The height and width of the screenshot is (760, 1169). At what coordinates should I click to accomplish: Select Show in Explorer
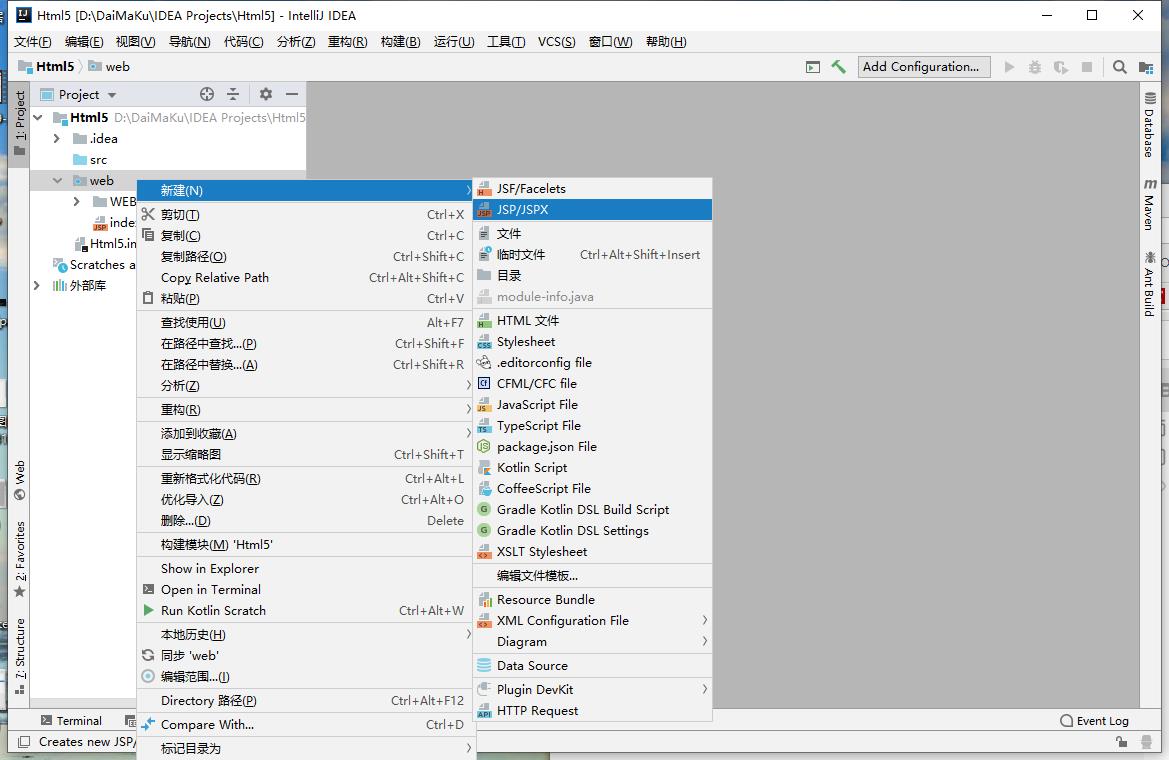pos(306,568)
